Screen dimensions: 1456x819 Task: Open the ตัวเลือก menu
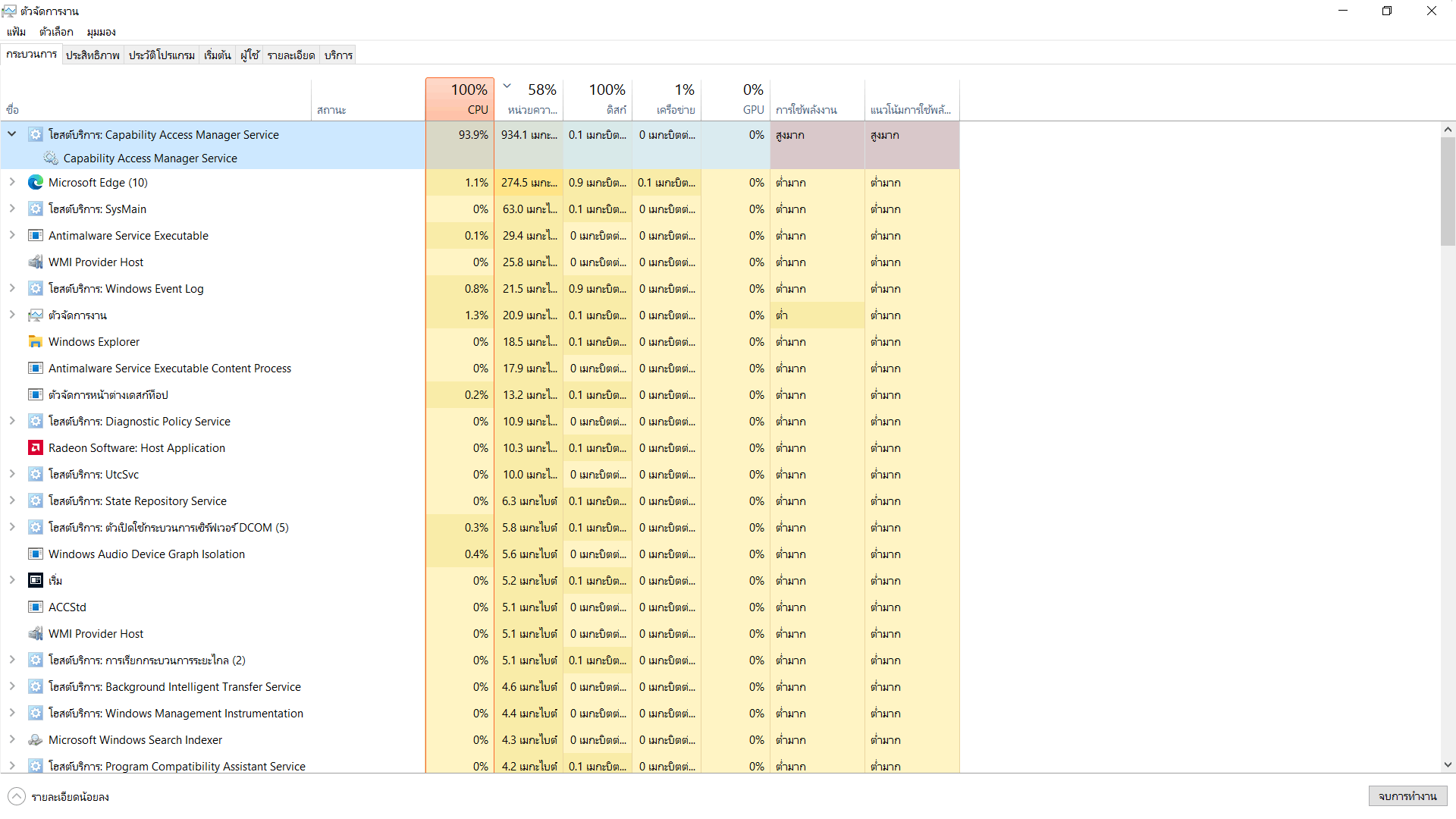(x=56, y=32)
